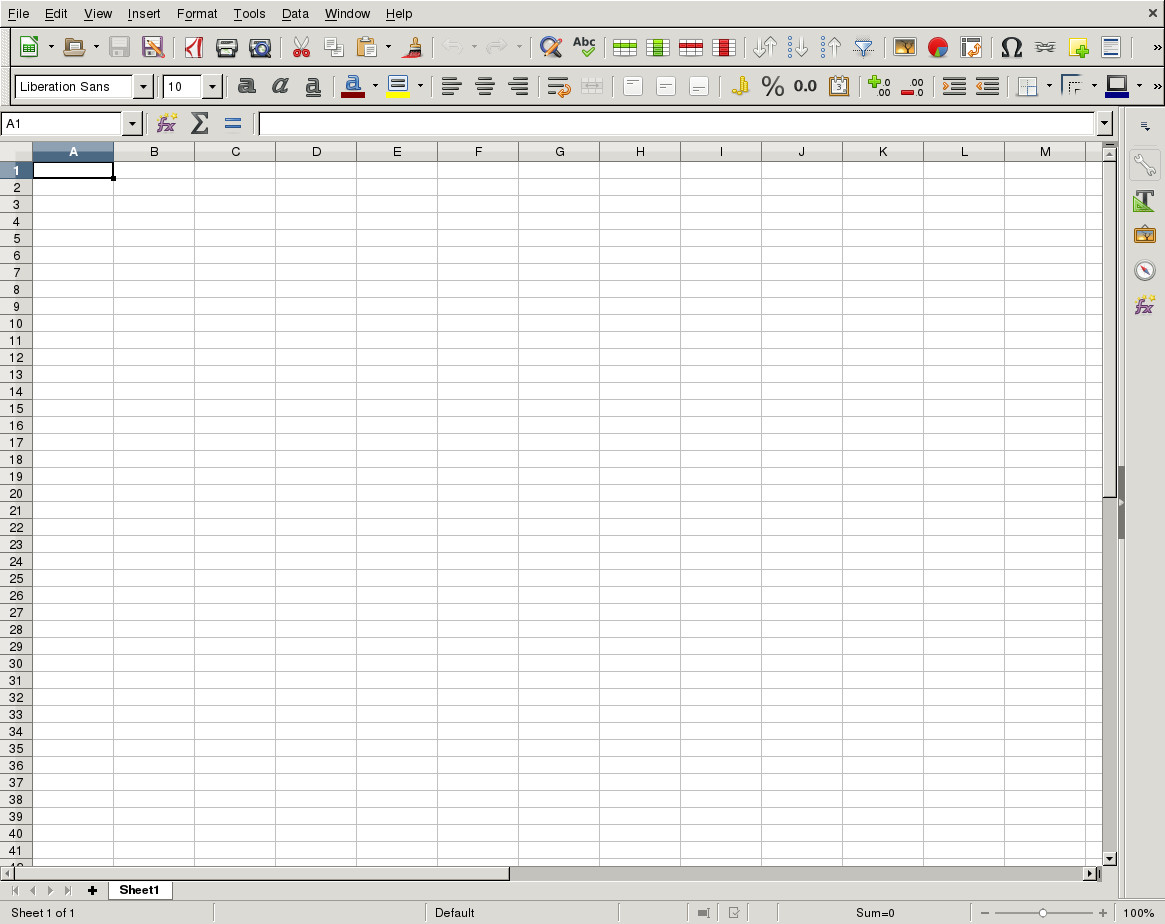The image size is (1165, 924).
Task: Open the Insert menu
Action: (143, 13)
